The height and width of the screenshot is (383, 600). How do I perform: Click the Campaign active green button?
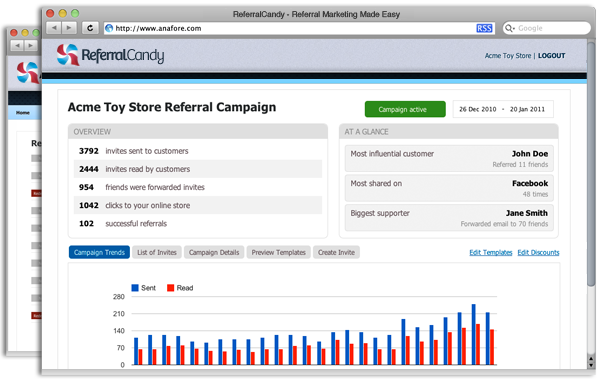pyautogui.click(x=405, y=109)
